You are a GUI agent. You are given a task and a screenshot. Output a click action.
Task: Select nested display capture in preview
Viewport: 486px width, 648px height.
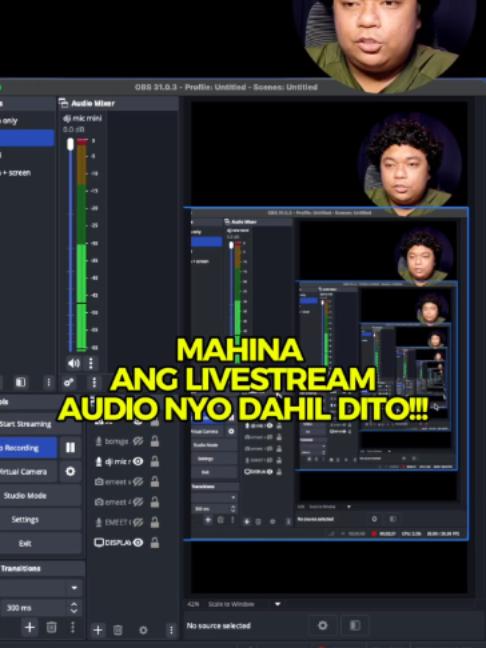point(326,374)
